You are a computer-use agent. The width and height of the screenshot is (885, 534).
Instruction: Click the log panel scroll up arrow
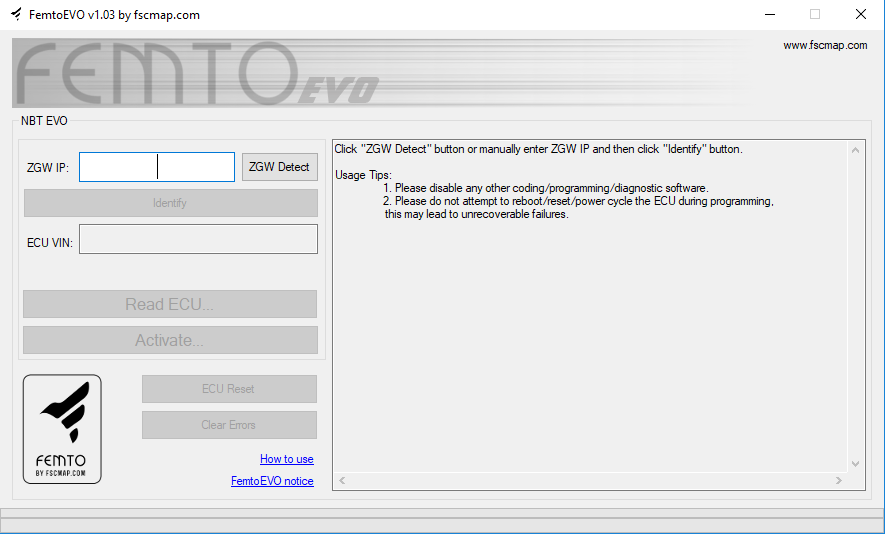(x=856, y=150)
